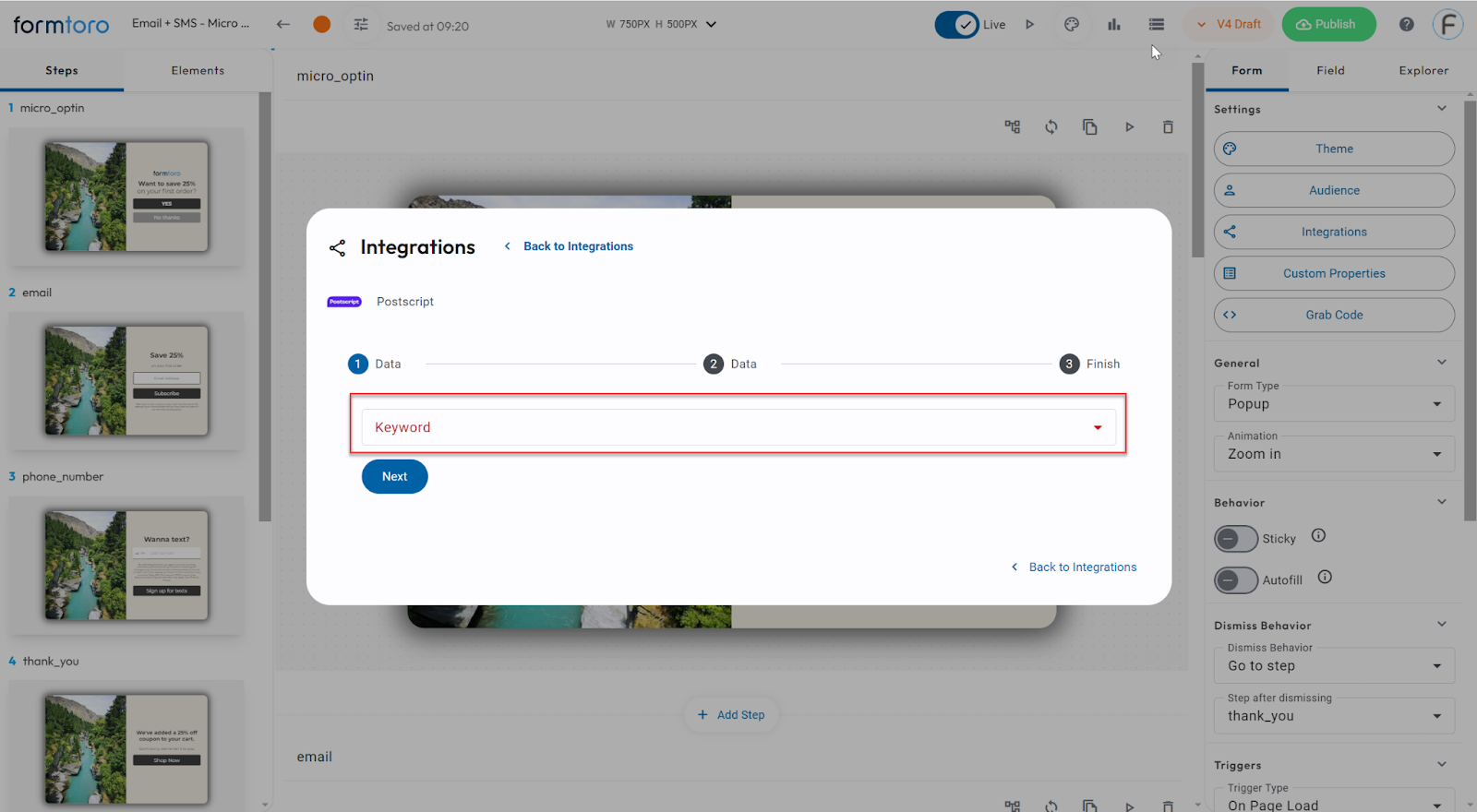Toggle the Autofill switch

pyautogui.click(x=1236, y=580)
